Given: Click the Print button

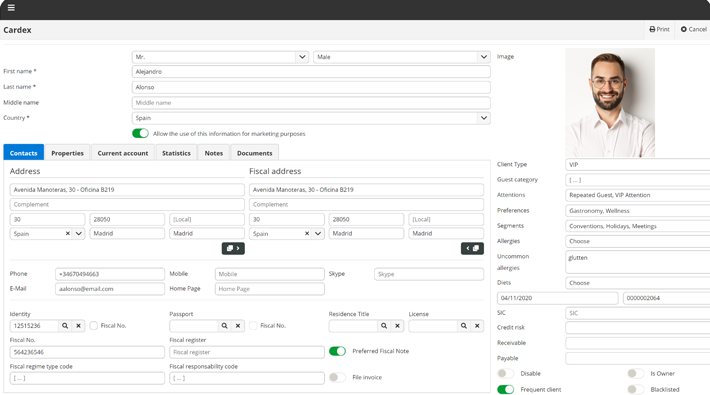Looking at the screenshot, I should tap(659, 29).
